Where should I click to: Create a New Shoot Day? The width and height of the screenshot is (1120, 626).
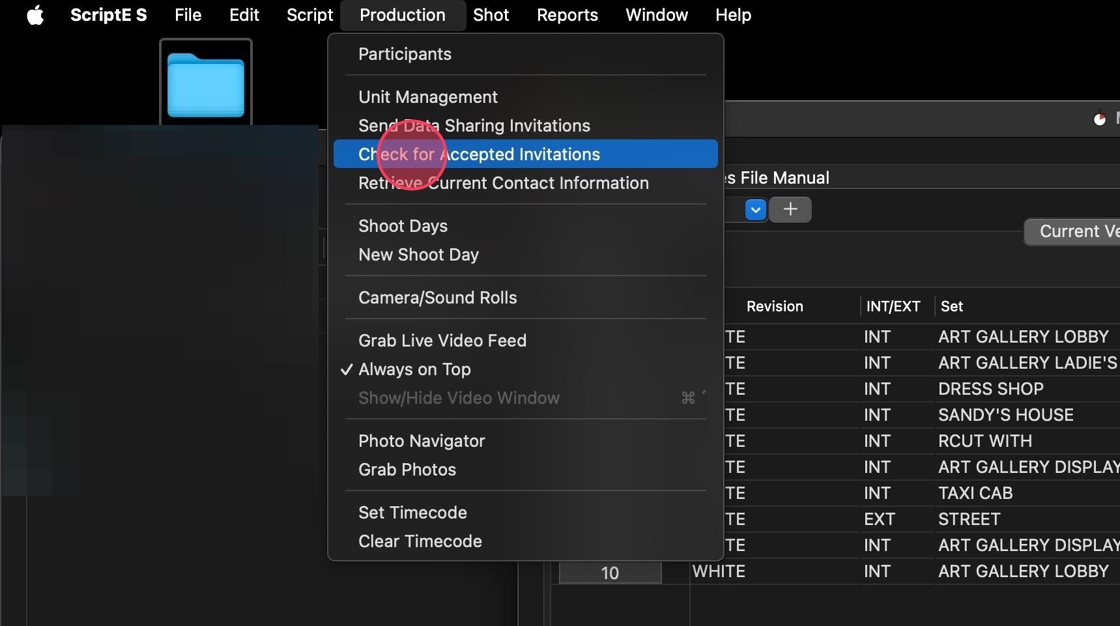tap(418, 255)
